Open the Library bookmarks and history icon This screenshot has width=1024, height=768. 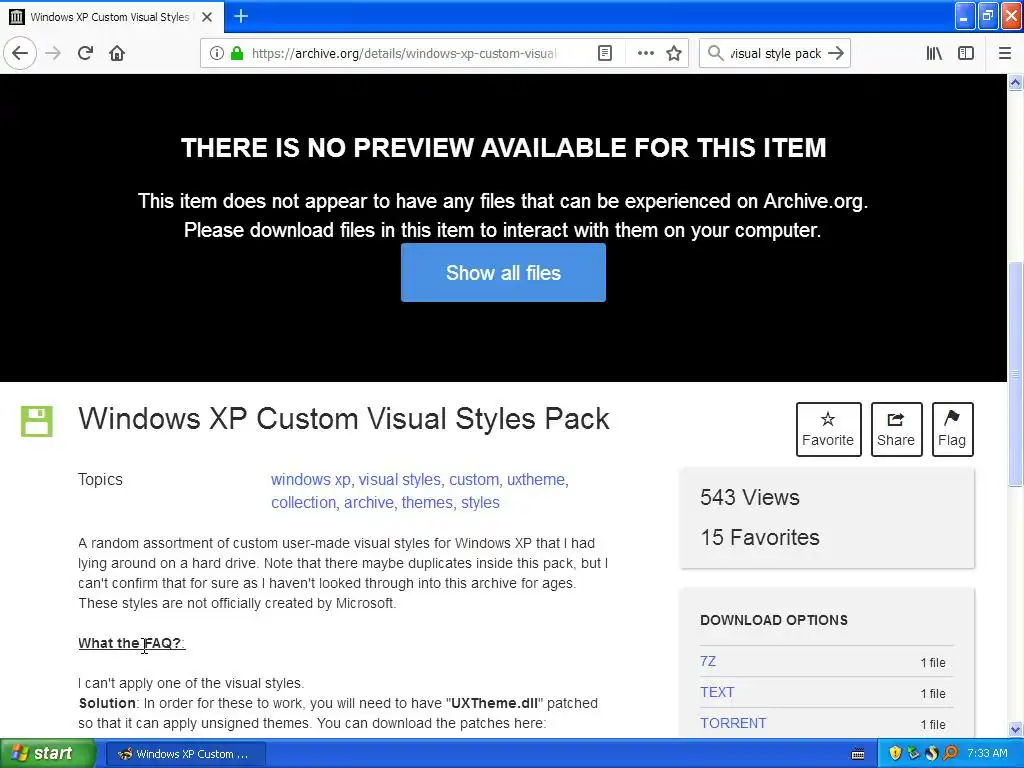coord(934,54)
